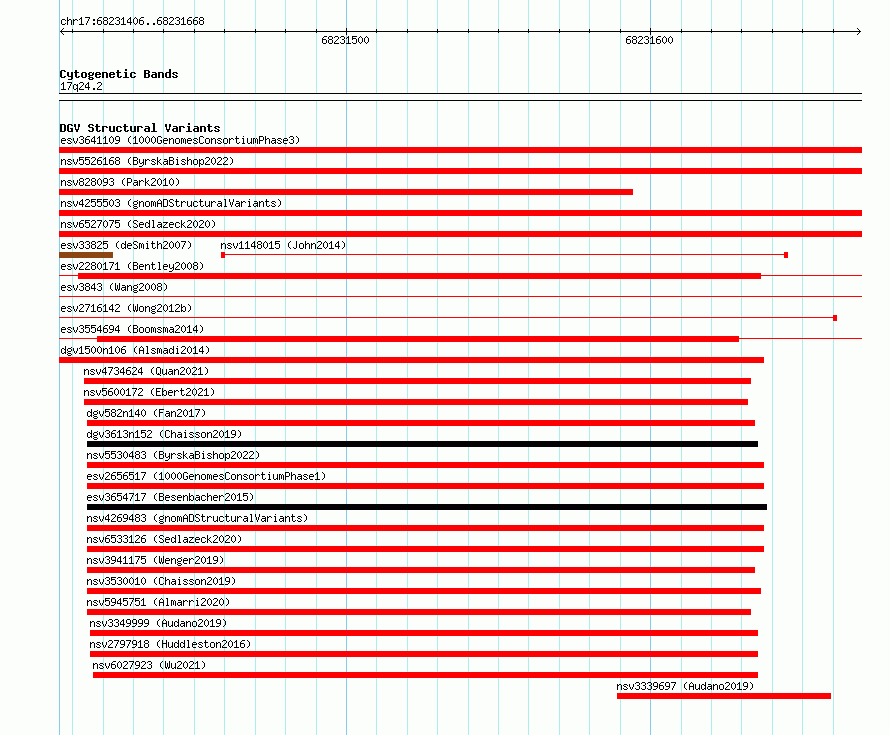This screenshot has width=890, height=735.
Task: Click the esv3641109 (1000GenomesConsortiumPhase3) variant label
Action: (x=180, y=140)
